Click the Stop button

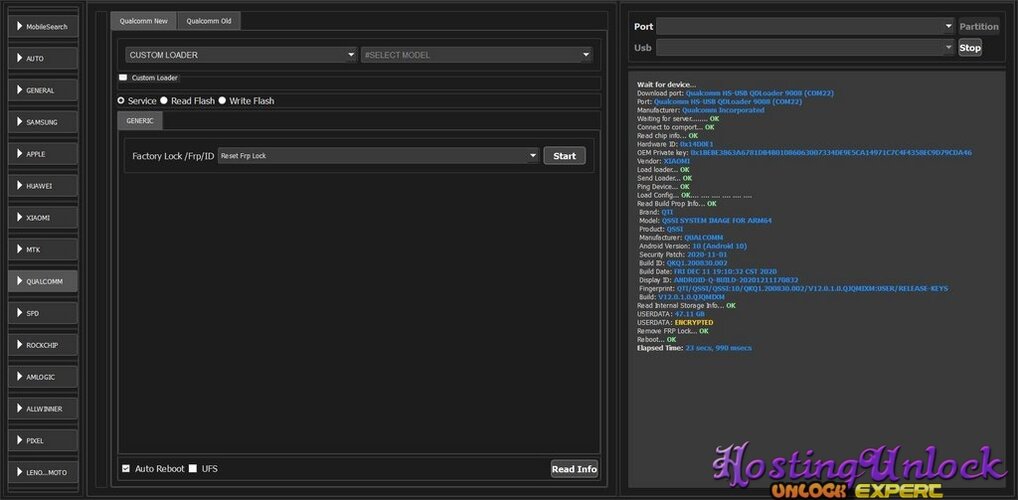[x=970, y=47]
